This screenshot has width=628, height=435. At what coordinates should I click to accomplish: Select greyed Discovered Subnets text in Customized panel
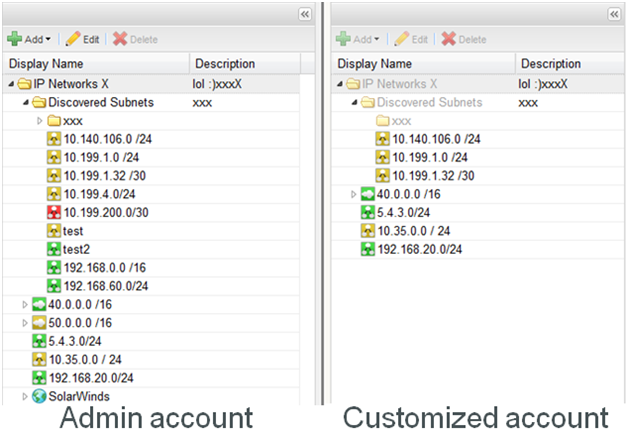coord(429,102)
